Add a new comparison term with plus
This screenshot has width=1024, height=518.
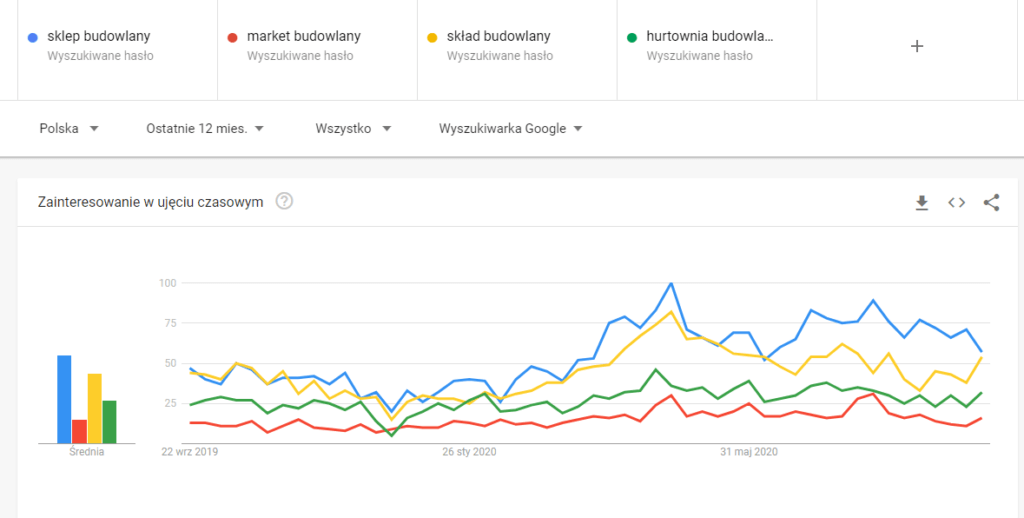[917, 46]
